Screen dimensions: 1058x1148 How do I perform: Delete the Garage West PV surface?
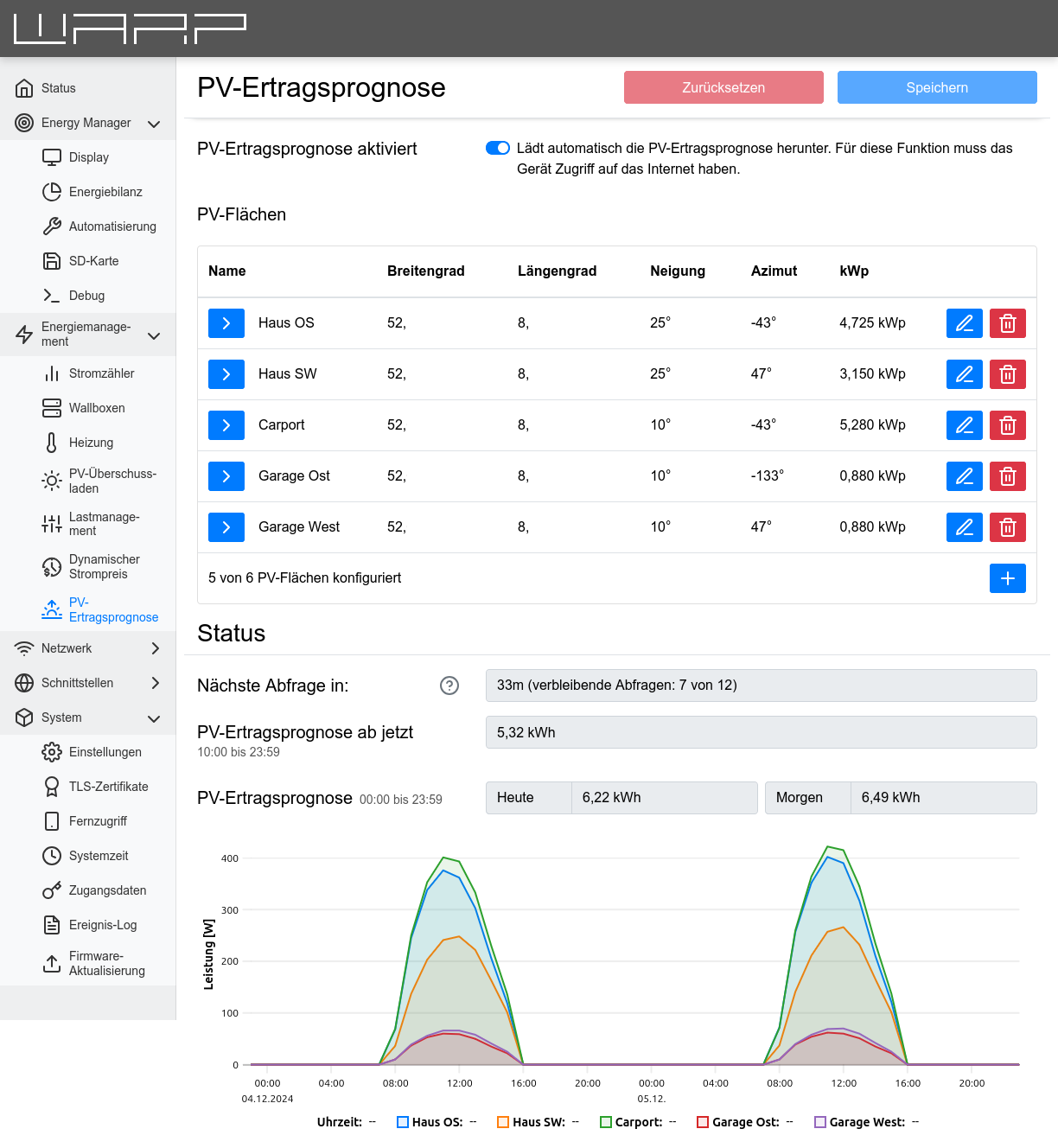point(1007,527)
